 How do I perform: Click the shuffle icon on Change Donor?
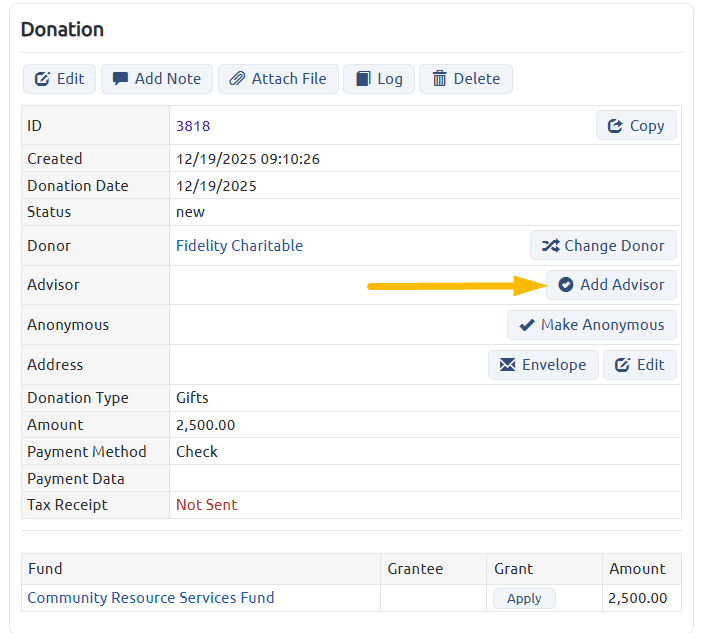coord(551,245)
